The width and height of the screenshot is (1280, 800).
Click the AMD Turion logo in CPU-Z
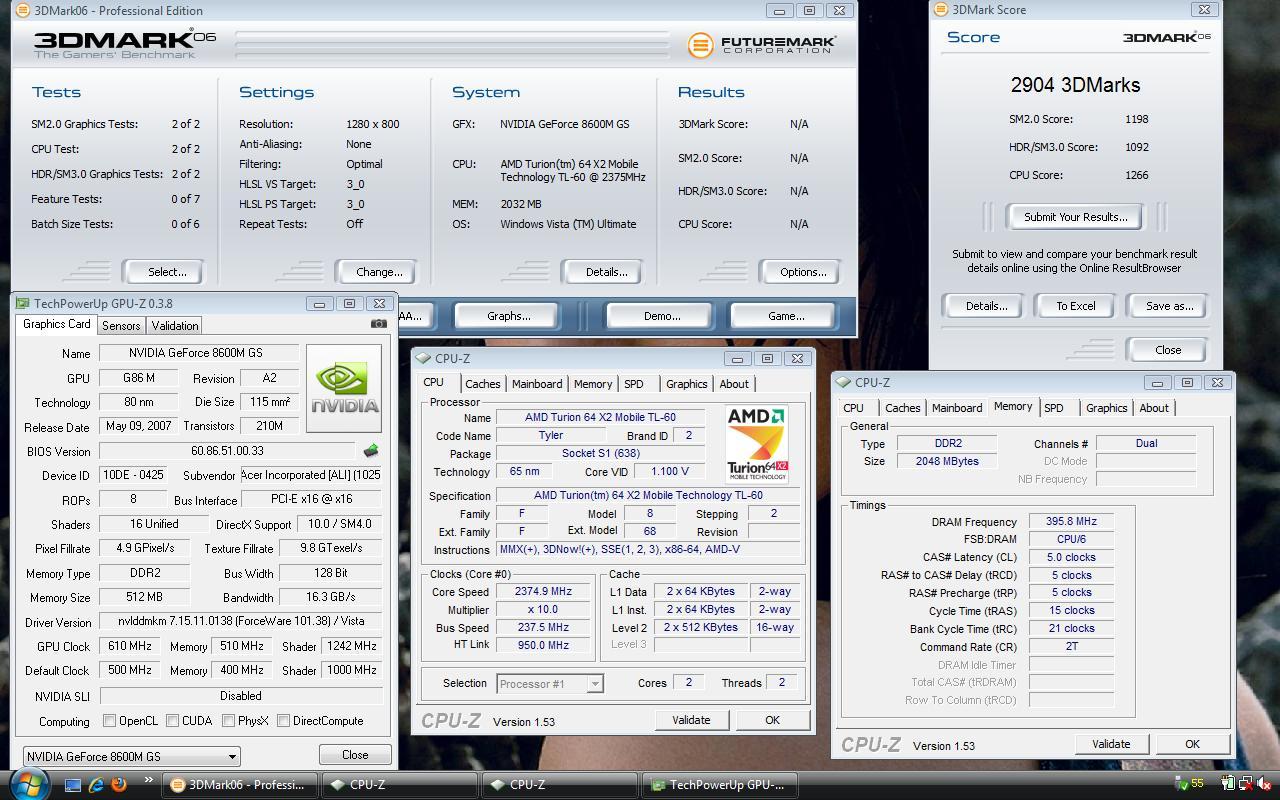[x=756, y=444]
